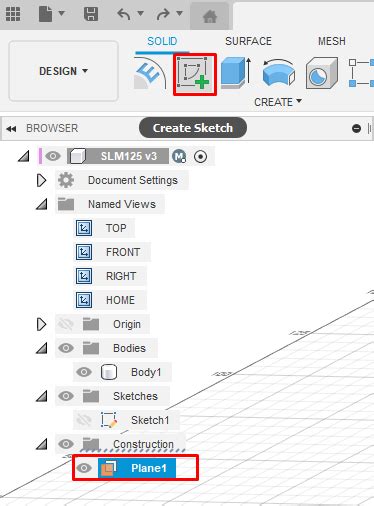Click the HOME named view icon

pyautogui.click(x=84, y=300)
